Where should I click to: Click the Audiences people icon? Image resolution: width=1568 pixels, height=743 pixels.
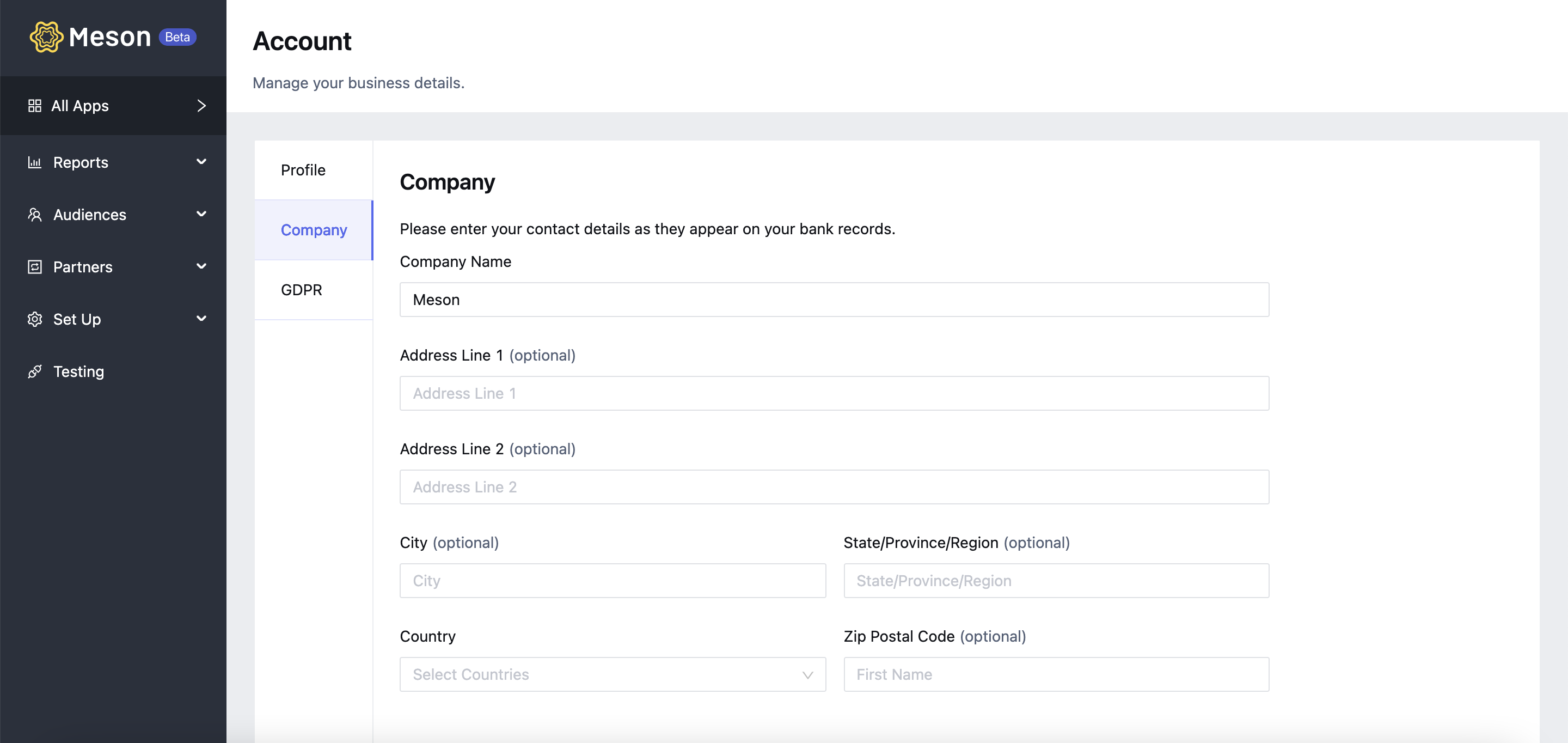[35, 215]
